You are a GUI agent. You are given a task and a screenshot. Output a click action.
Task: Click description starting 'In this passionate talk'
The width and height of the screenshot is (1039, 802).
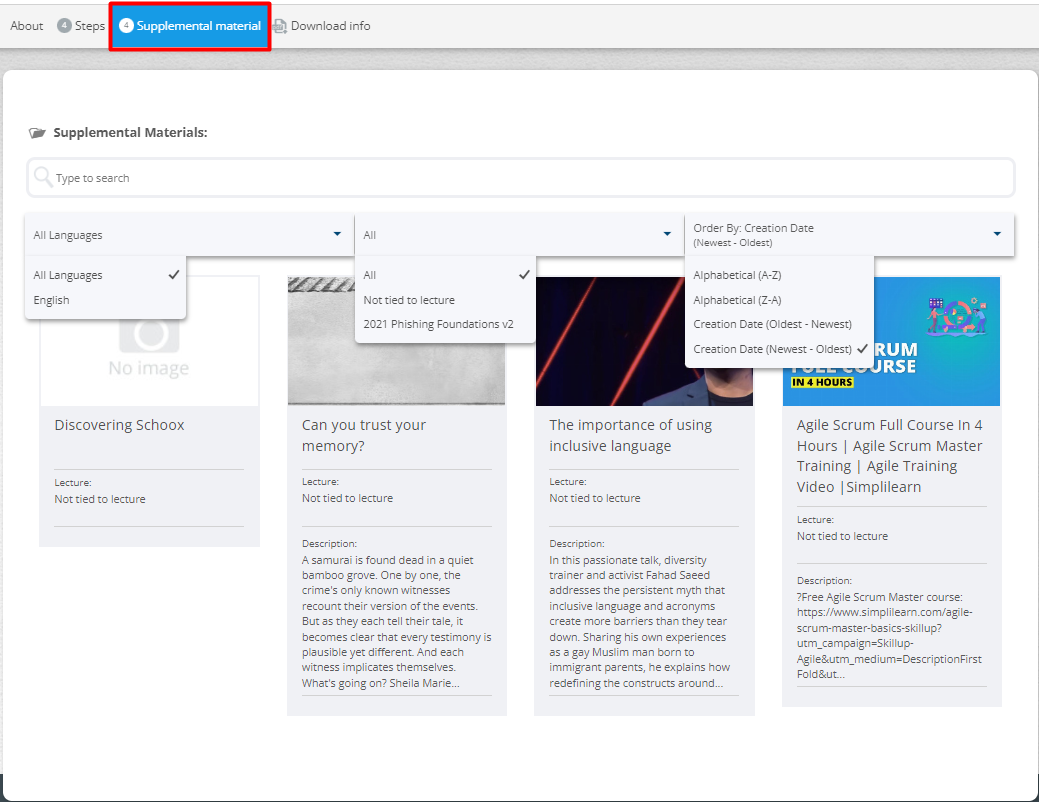(639, 622)
